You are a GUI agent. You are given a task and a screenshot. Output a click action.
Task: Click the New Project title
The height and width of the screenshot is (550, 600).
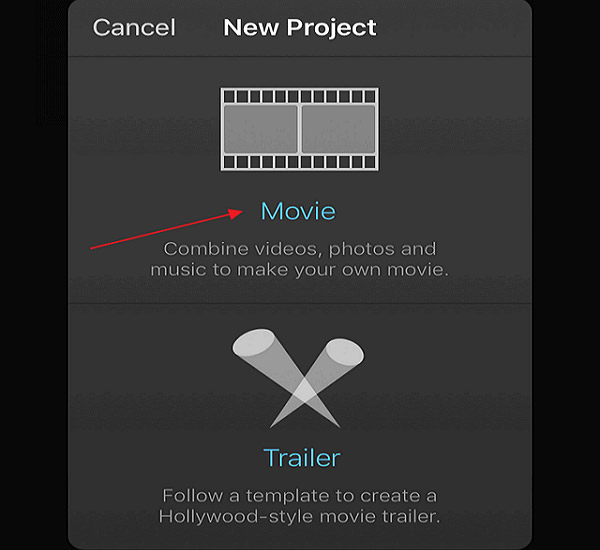(300, 28)
